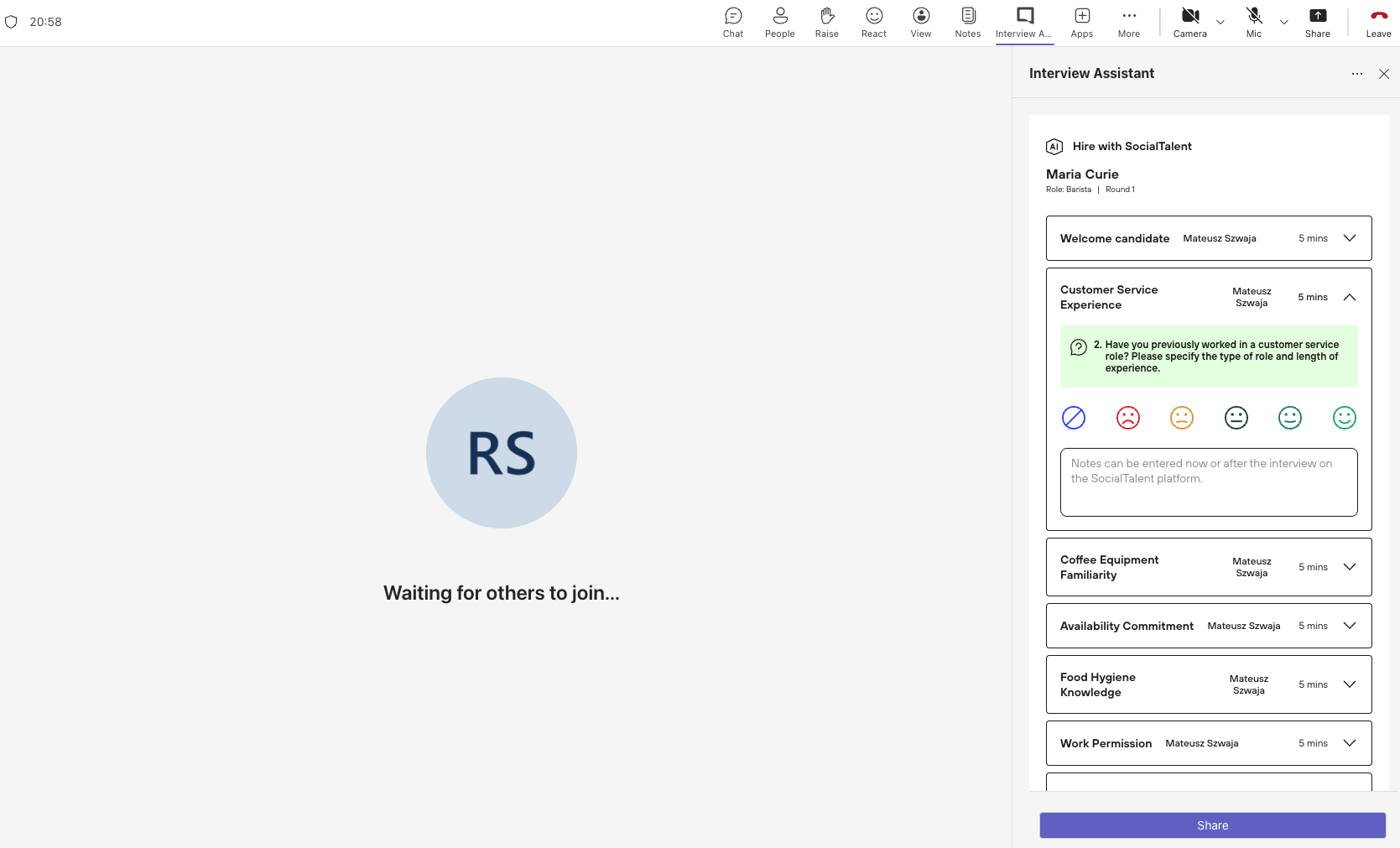Expand the Coffee Equipment Familiarity section
Viewport: 1400px width, 848px height.
(1349, 567)
